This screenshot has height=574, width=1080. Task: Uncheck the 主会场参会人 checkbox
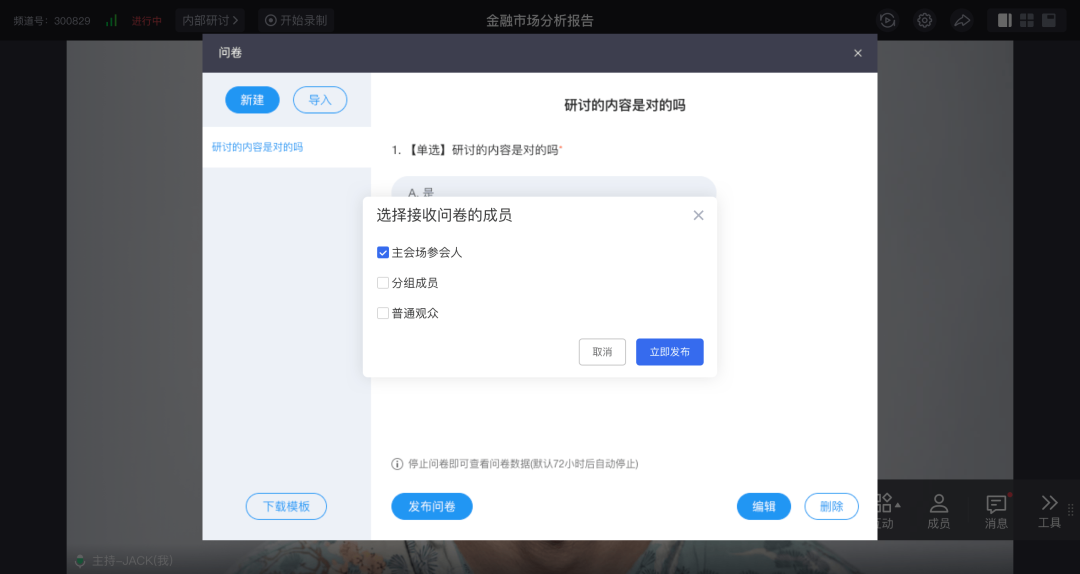click(383, 253)
